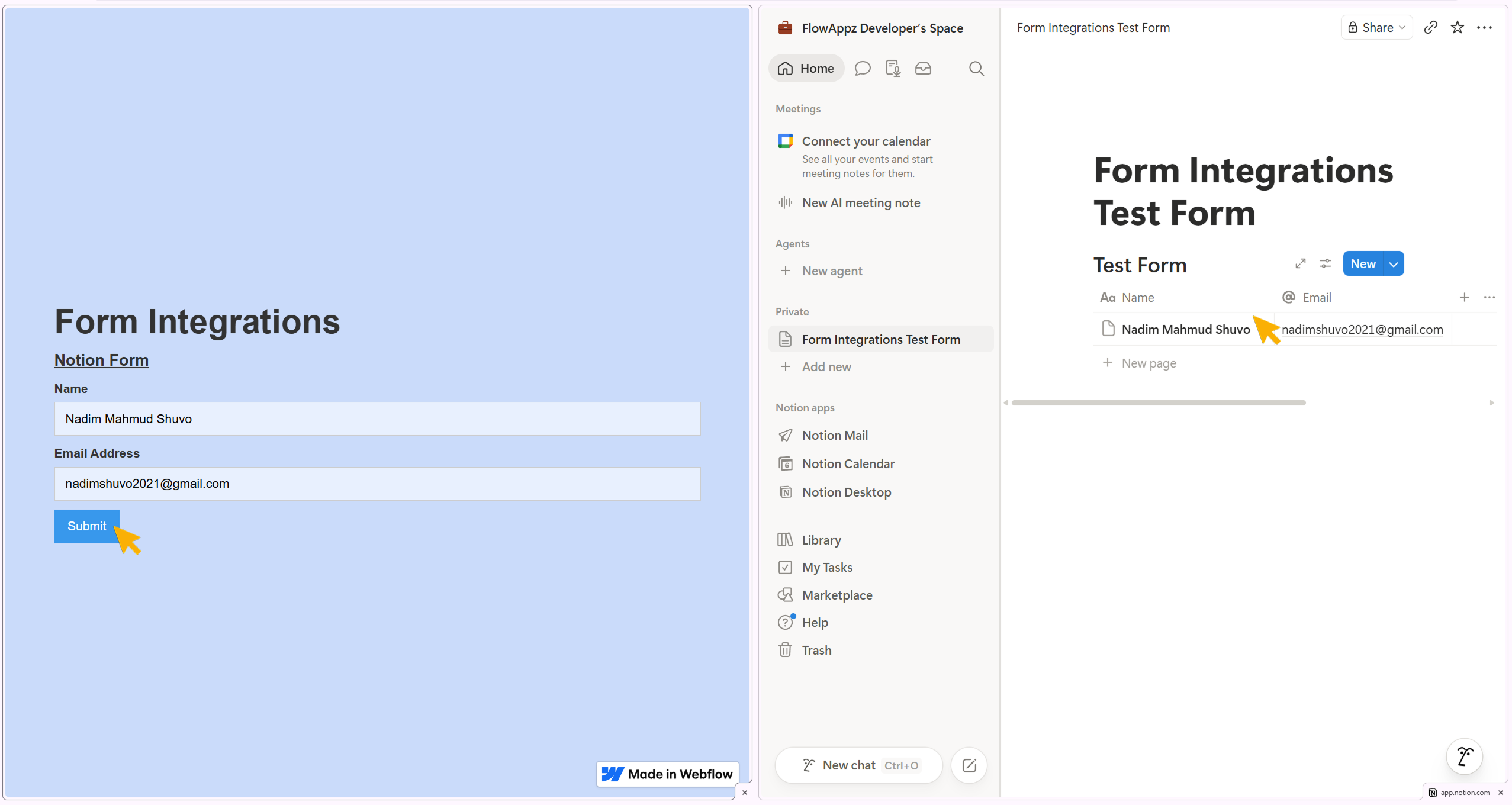
Task: Add a property with the plus icon
Action: pos(1464,297)
